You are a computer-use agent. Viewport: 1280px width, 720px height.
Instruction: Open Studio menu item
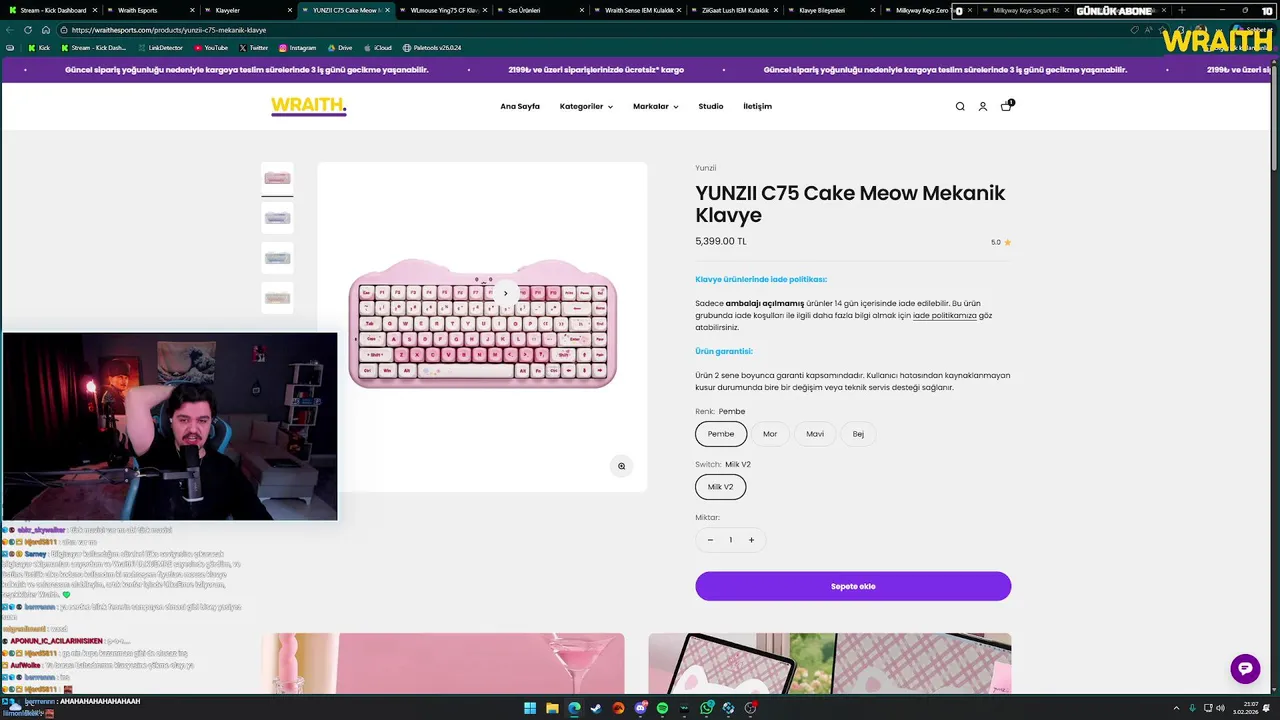(711, 106)
